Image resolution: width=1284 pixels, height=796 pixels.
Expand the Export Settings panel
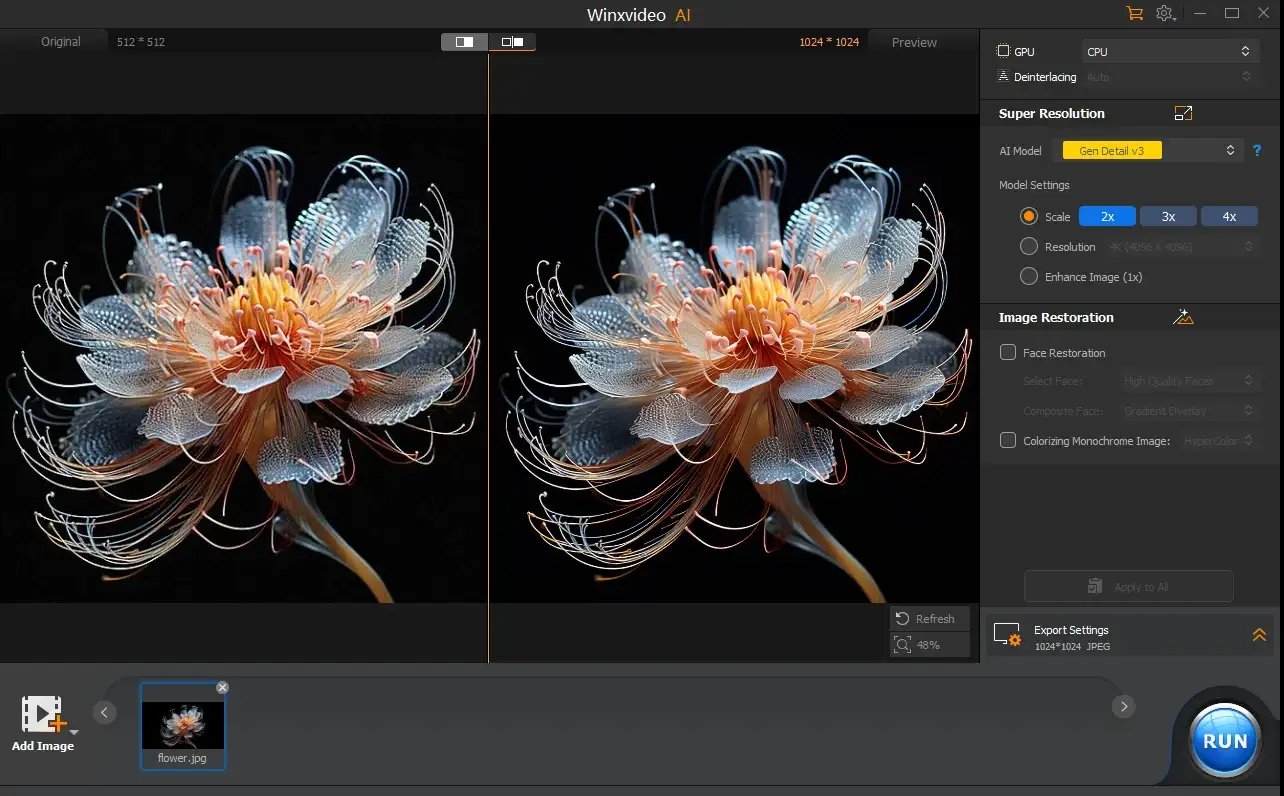click(1259, 635)
